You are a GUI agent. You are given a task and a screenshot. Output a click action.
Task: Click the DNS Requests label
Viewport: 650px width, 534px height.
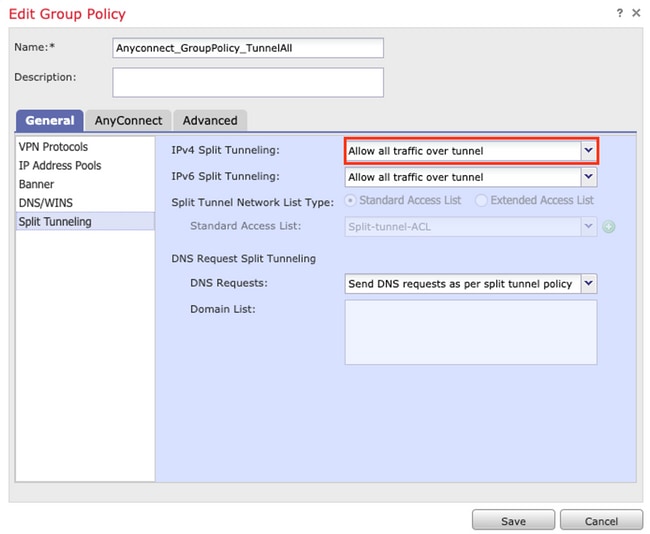coord(229,283)
